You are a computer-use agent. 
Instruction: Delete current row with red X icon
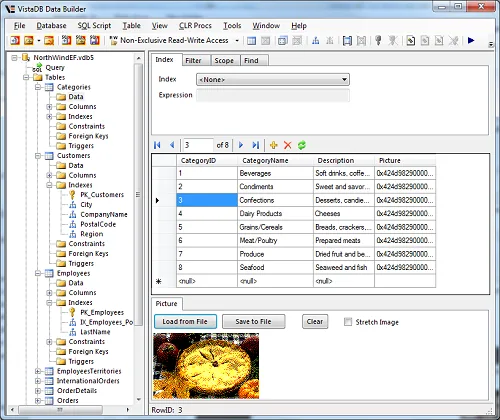tap(287, 145)
